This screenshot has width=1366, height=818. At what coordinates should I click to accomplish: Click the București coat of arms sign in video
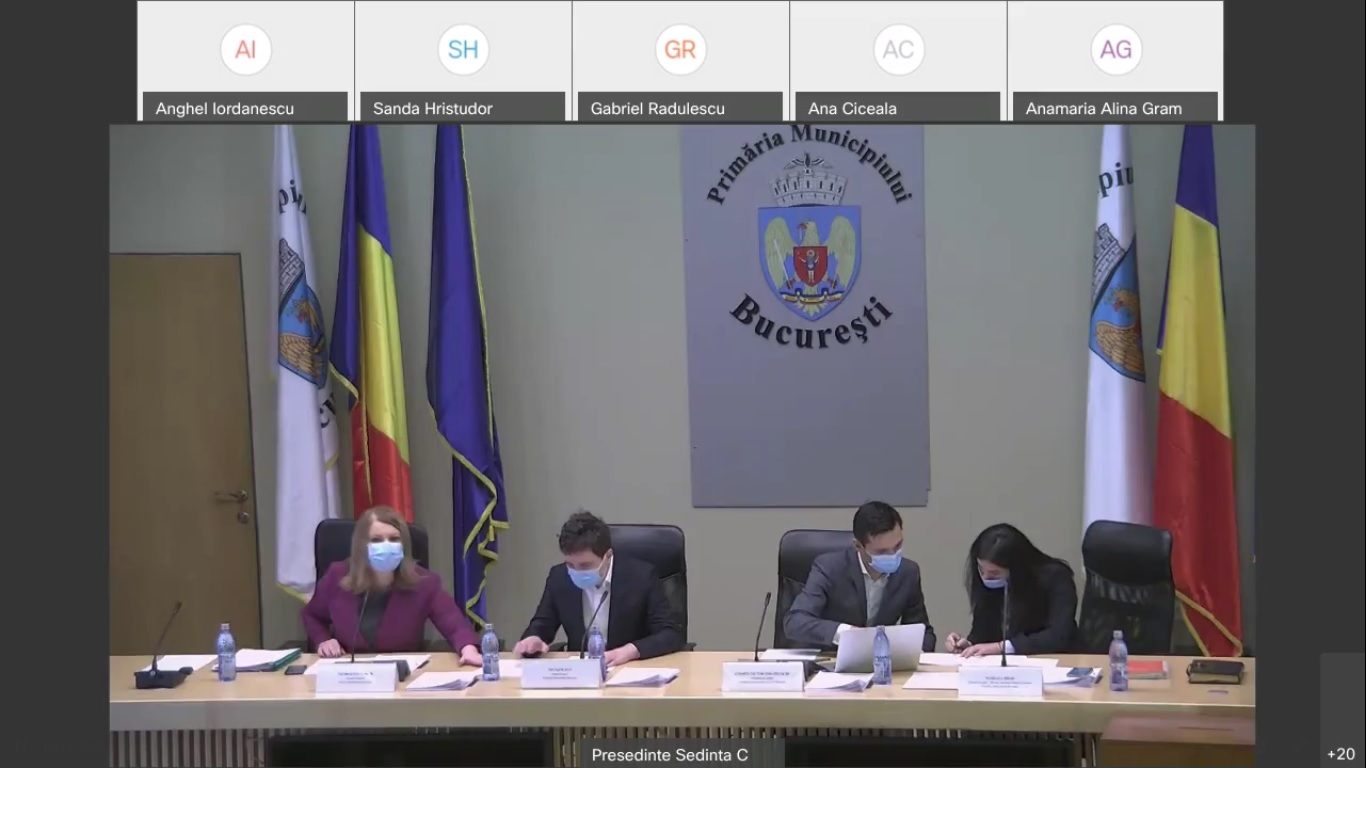(x=808, y=240)
